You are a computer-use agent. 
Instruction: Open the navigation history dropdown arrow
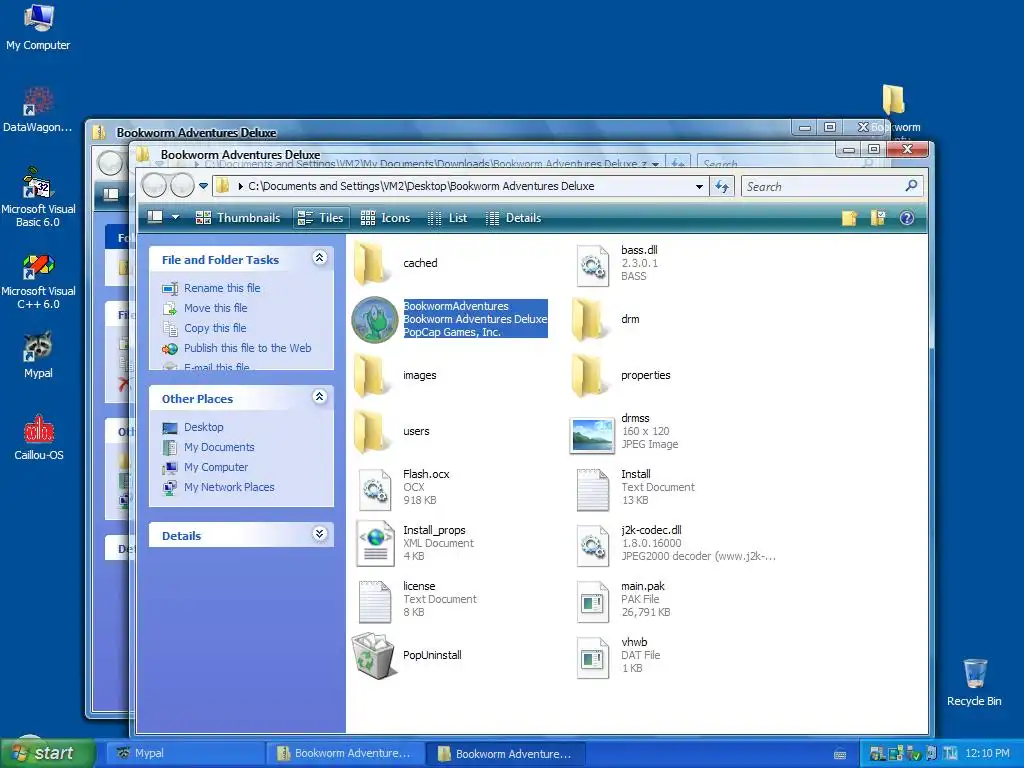point(204,186)
